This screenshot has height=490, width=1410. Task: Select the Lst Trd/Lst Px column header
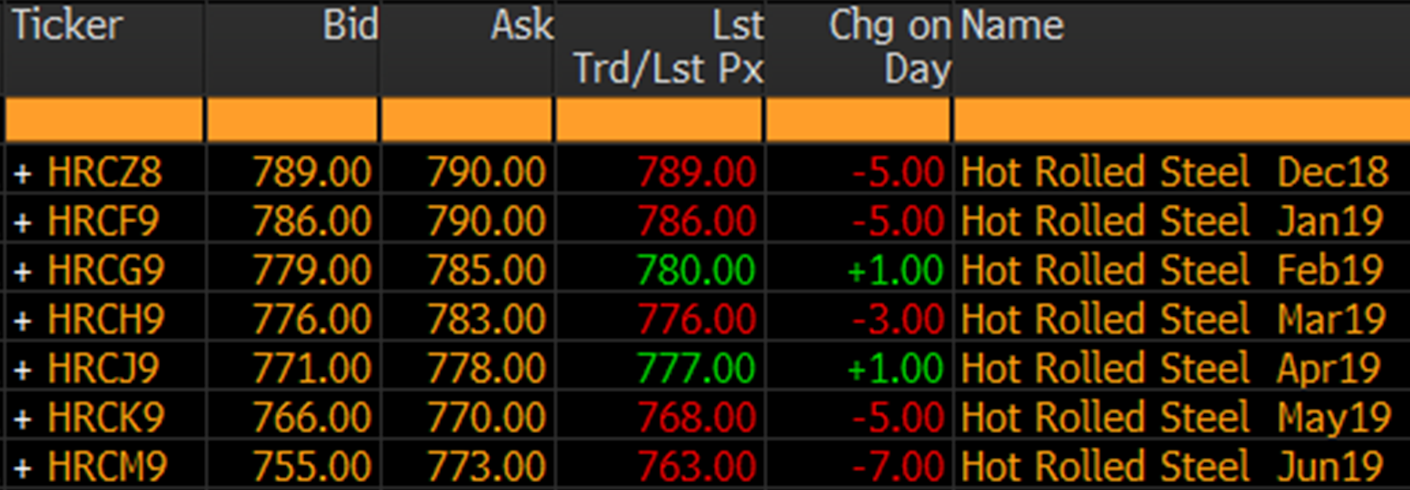(x=667, y=48)
